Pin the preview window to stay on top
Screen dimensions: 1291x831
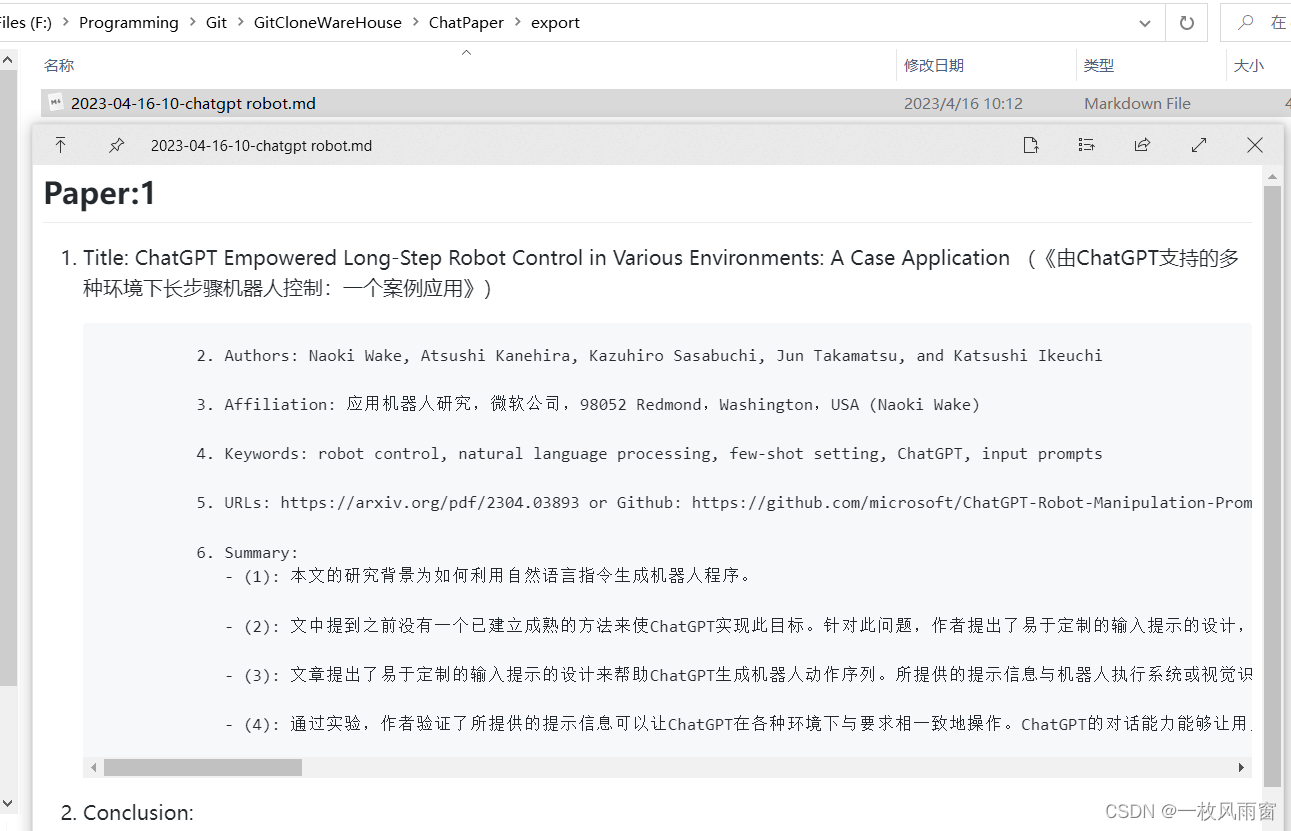click(116, 145)
